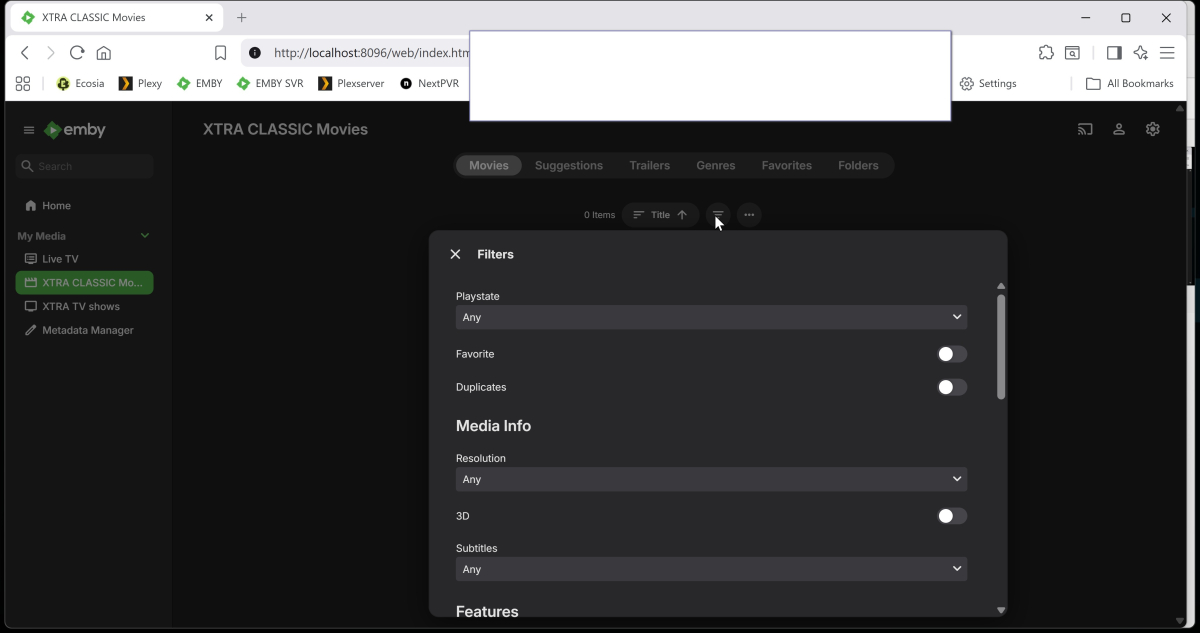Click the Filters panel scrollbar thumb
This screenshot has width=1200, height=633.
coord(1001,347)
